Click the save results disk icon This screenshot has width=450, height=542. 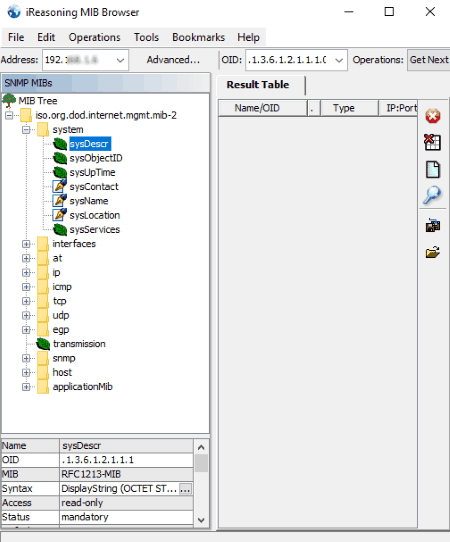[x=433, y=225]
